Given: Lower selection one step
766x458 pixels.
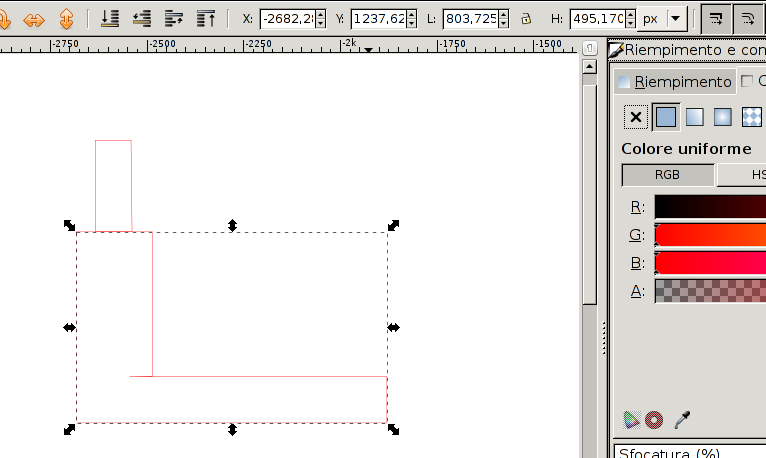Looking at the screenshot, I should (x=142, y=19).
